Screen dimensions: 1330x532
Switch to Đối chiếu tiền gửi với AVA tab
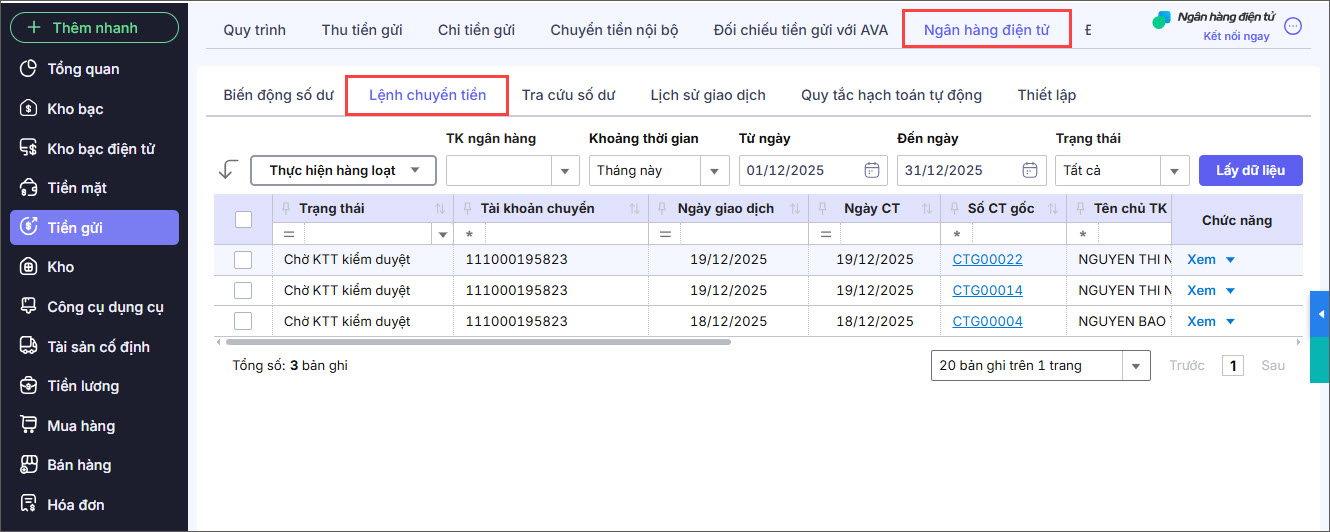pos(801,30)
